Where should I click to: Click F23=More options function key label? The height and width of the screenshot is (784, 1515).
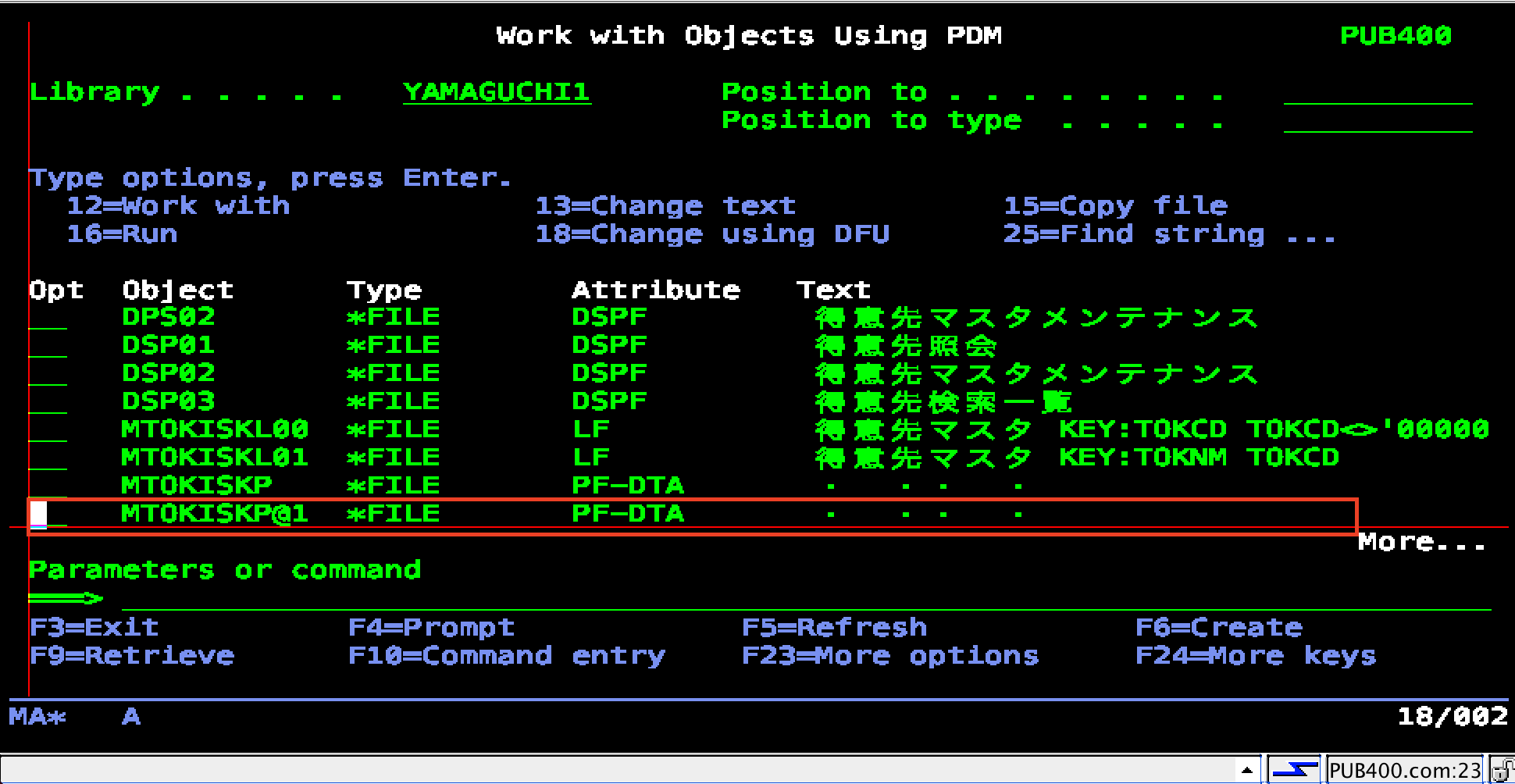click(890, 655)
